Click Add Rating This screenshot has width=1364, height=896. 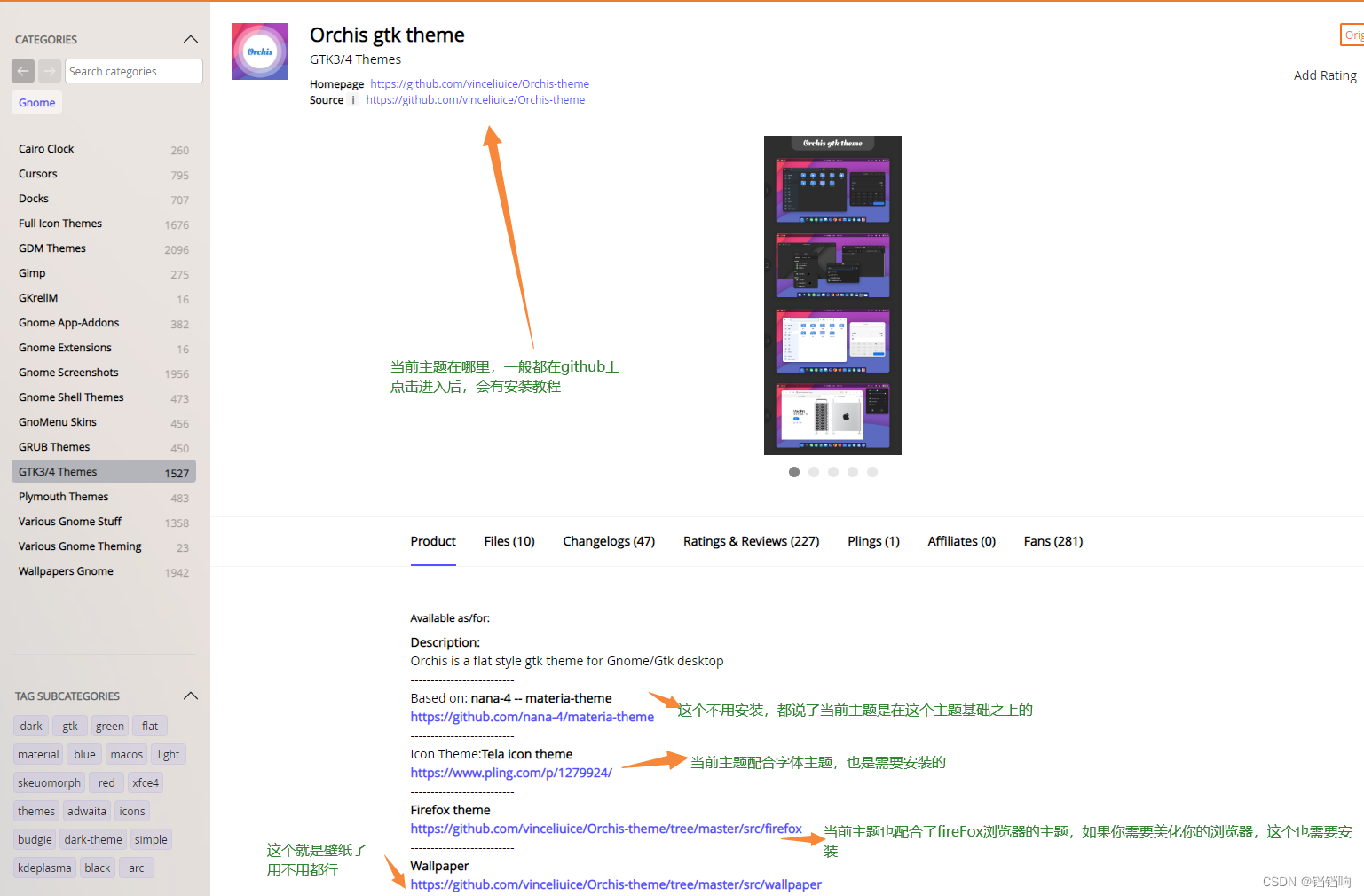pyautogui.click(x=1325, y=75)
